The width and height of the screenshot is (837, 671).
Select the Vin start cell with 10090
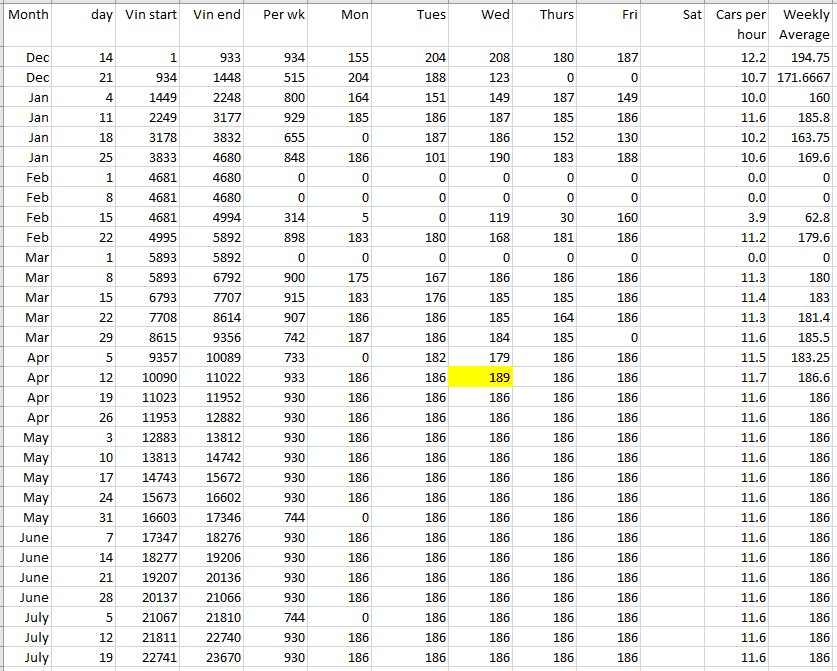[150, 377]
